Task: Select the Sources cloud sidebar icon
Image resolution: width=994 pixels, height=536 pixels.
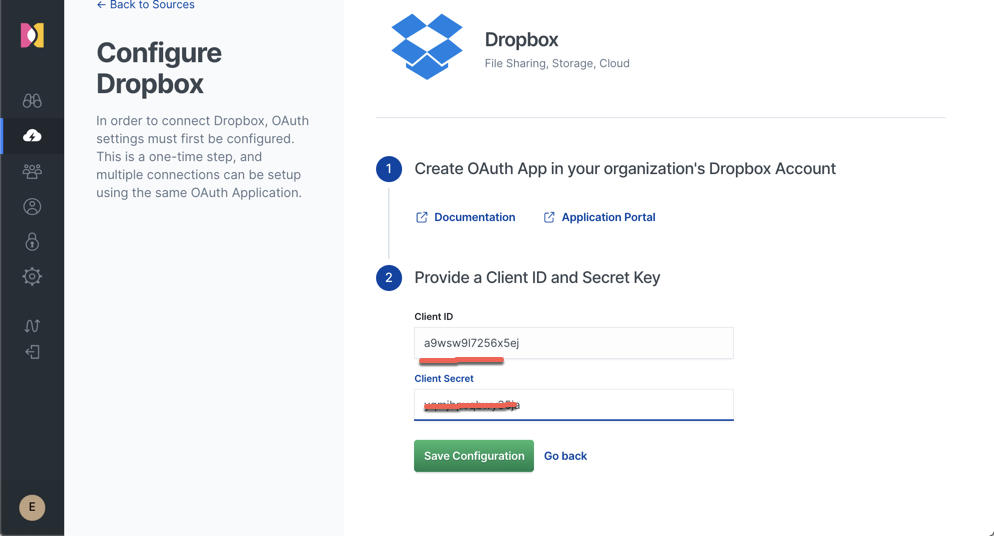Action: [x=32, y=136]
